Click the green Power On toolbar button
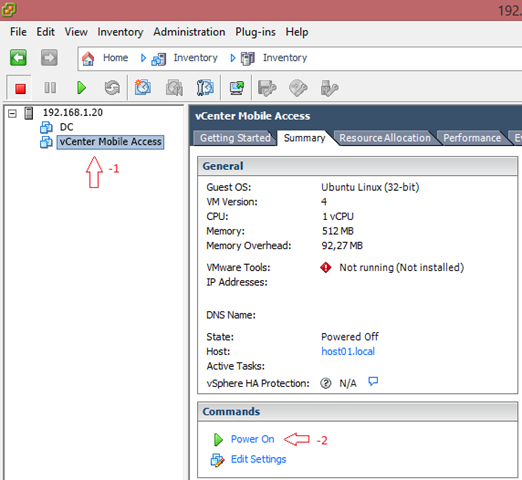The width and height of the screenshot is (522, 480). 81,88
